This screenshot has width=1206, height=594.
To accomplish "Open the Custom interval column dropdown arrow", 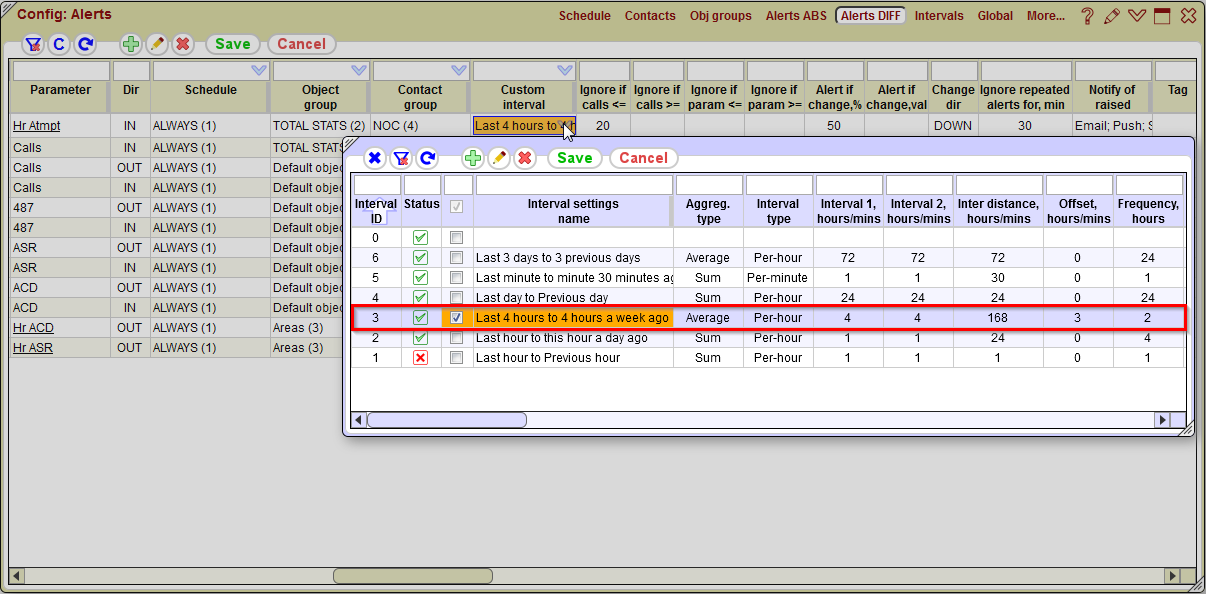I will [562, 69].
